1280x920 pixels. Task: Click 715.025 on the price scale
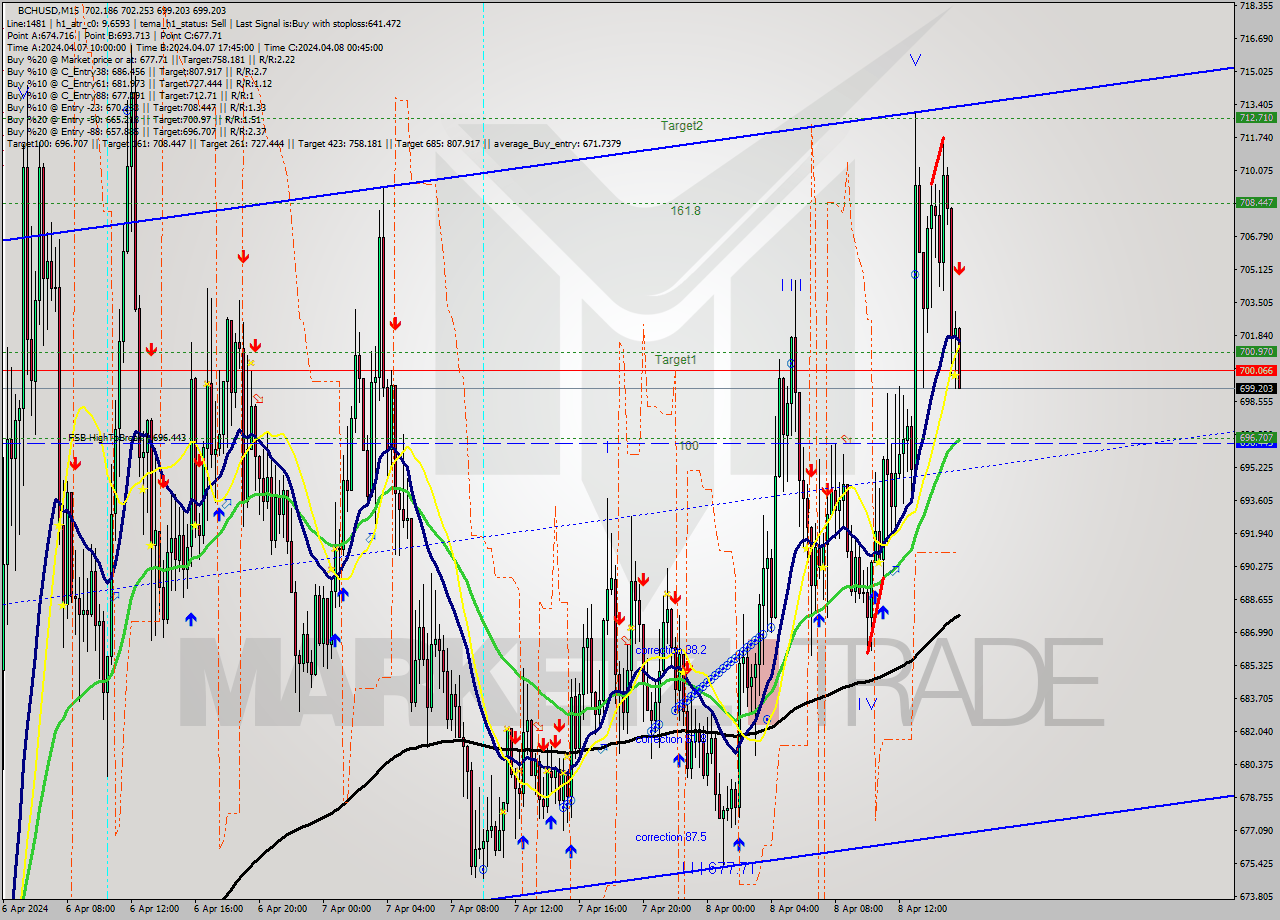[1256, 72]
